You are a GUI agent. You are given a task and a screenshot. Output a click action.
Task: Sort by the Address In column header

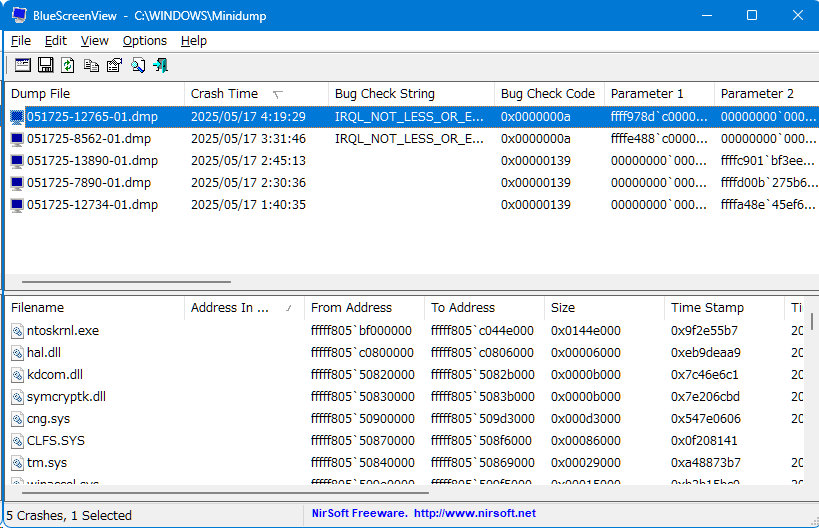tap(244, 308)
